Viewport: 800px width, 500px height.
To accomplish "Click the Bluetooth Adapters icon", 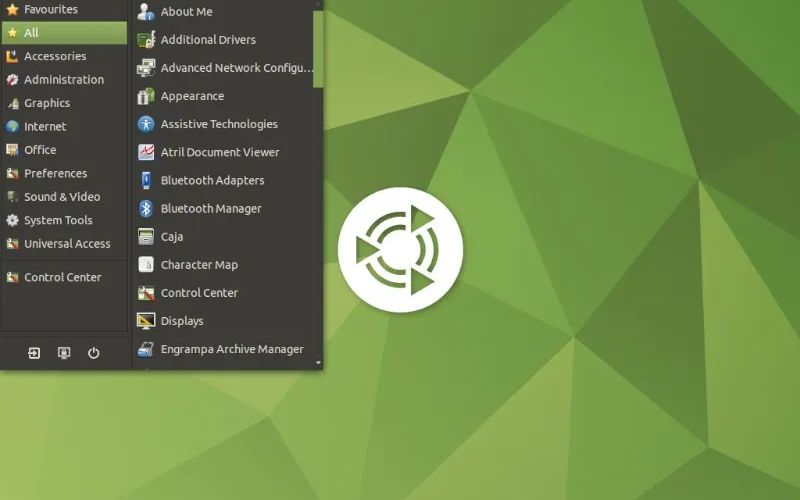I will tap(146, 180).
